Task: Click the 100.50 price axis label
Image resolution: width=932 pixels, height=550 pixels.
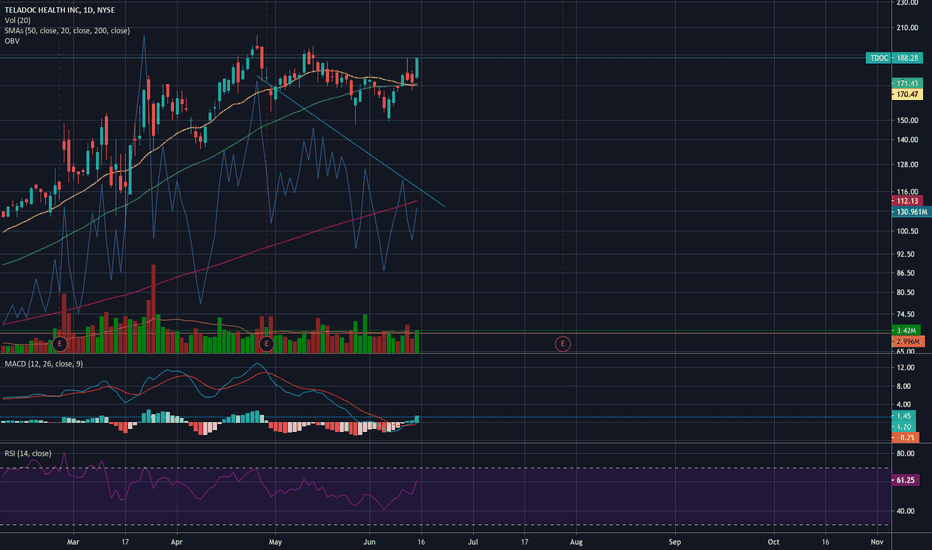Action: coord(907,231)
